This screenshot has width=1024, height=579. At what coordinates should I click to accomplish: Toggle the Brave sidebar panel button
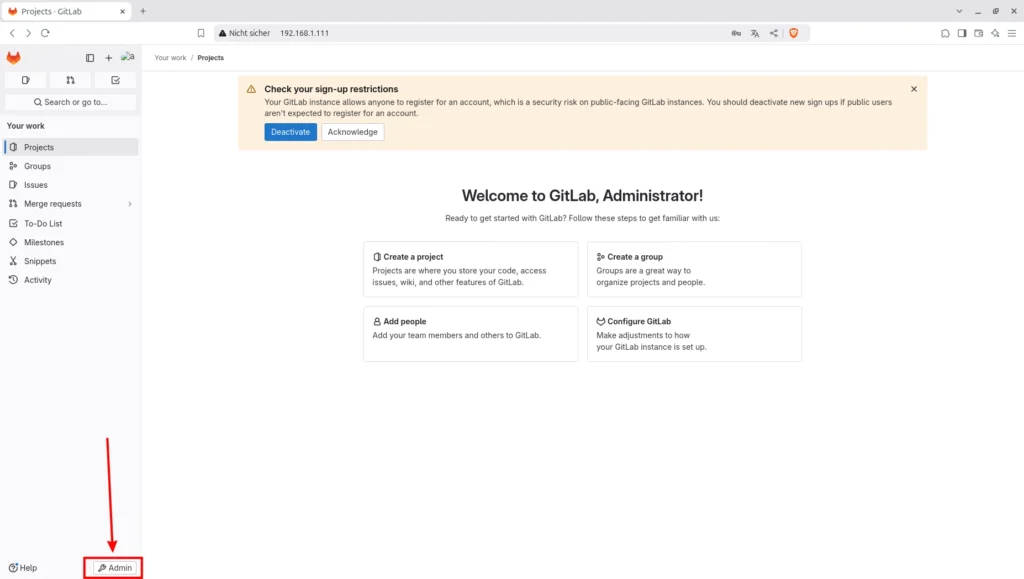point(962,33)
